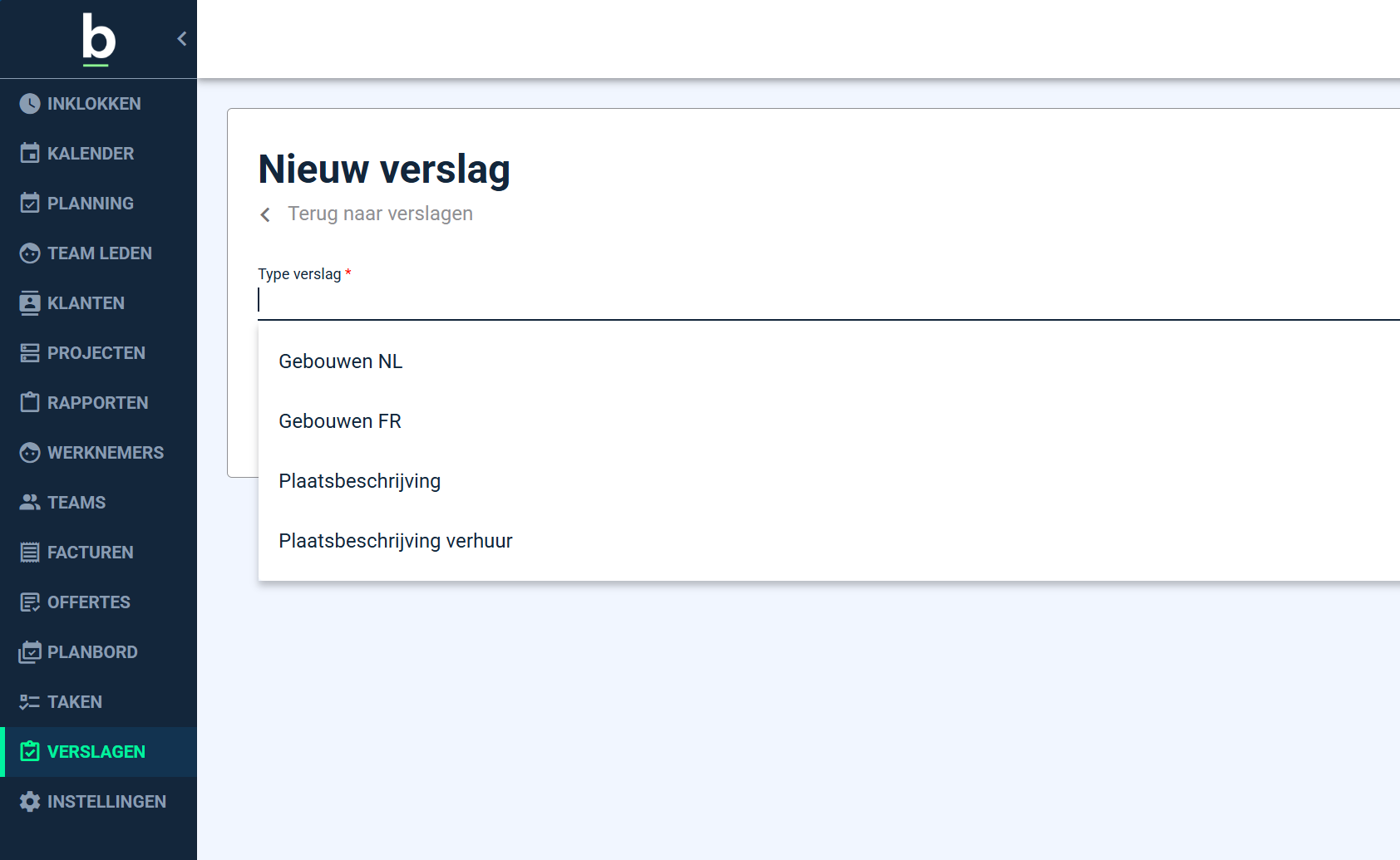
Task: Click the Taken checklist icon
Action: click(x=30, y=702)
